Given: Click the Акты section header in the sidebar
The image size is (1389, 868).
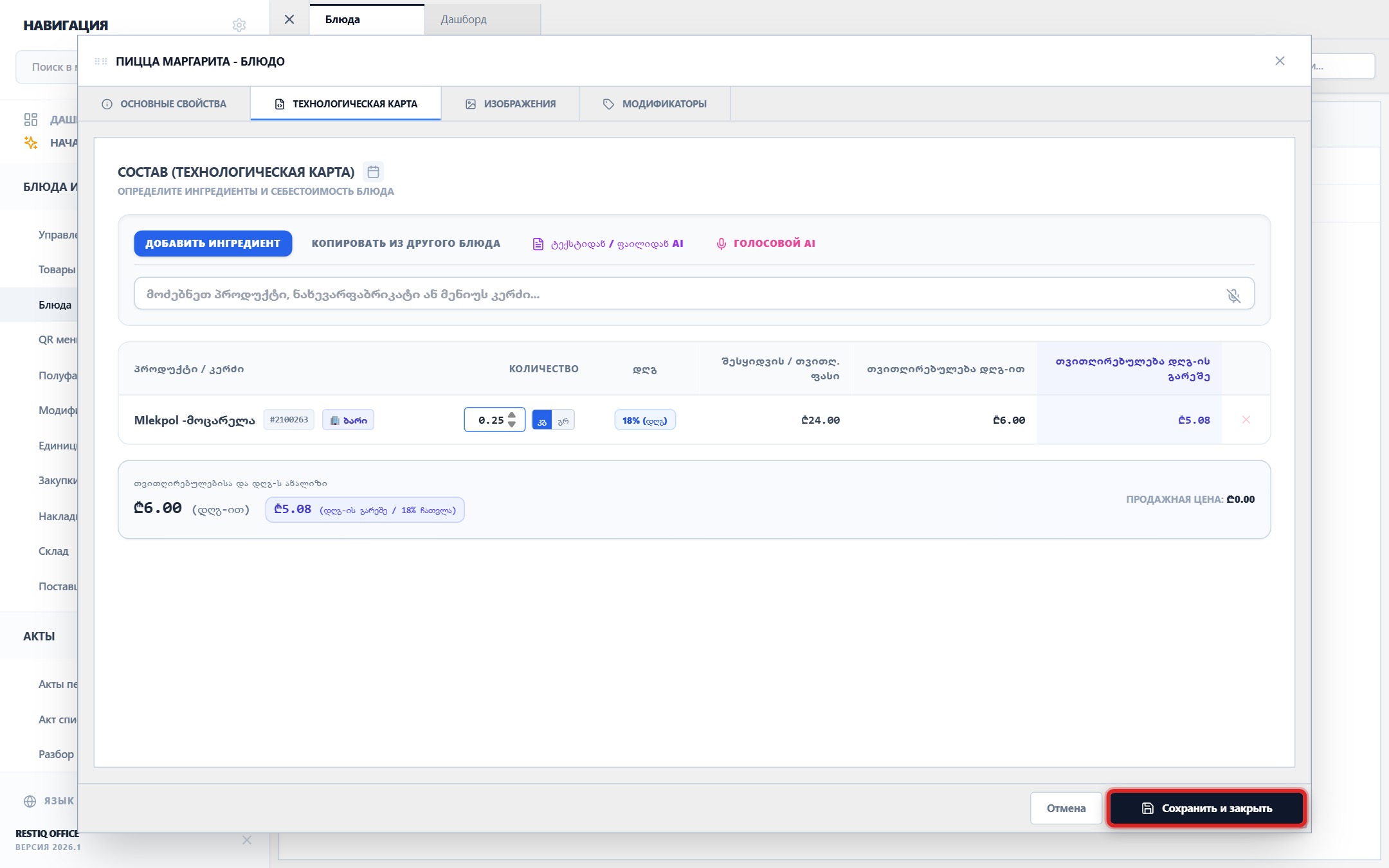Looking at the screenshot, I should [39, 636].
